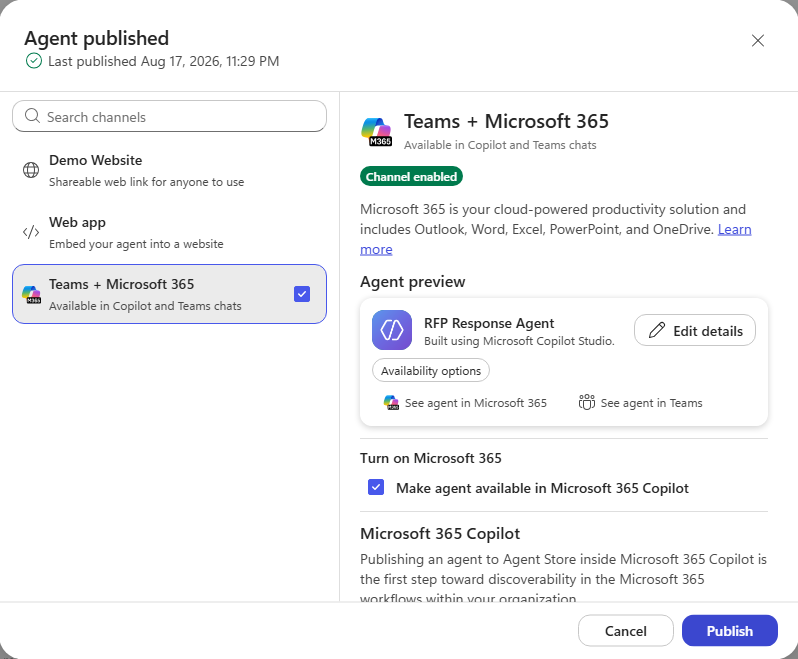The height and width of the screenshot is (659, 798).
Task: Click the Last published timestamp text
Action: point(163,62)
